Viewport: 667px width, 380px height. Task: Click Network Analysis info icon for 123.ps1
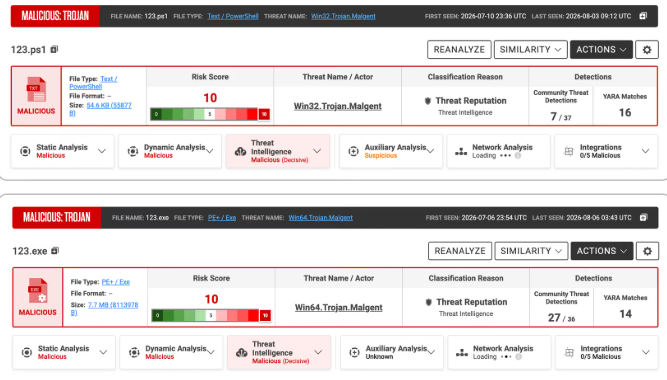pos(518,156)
